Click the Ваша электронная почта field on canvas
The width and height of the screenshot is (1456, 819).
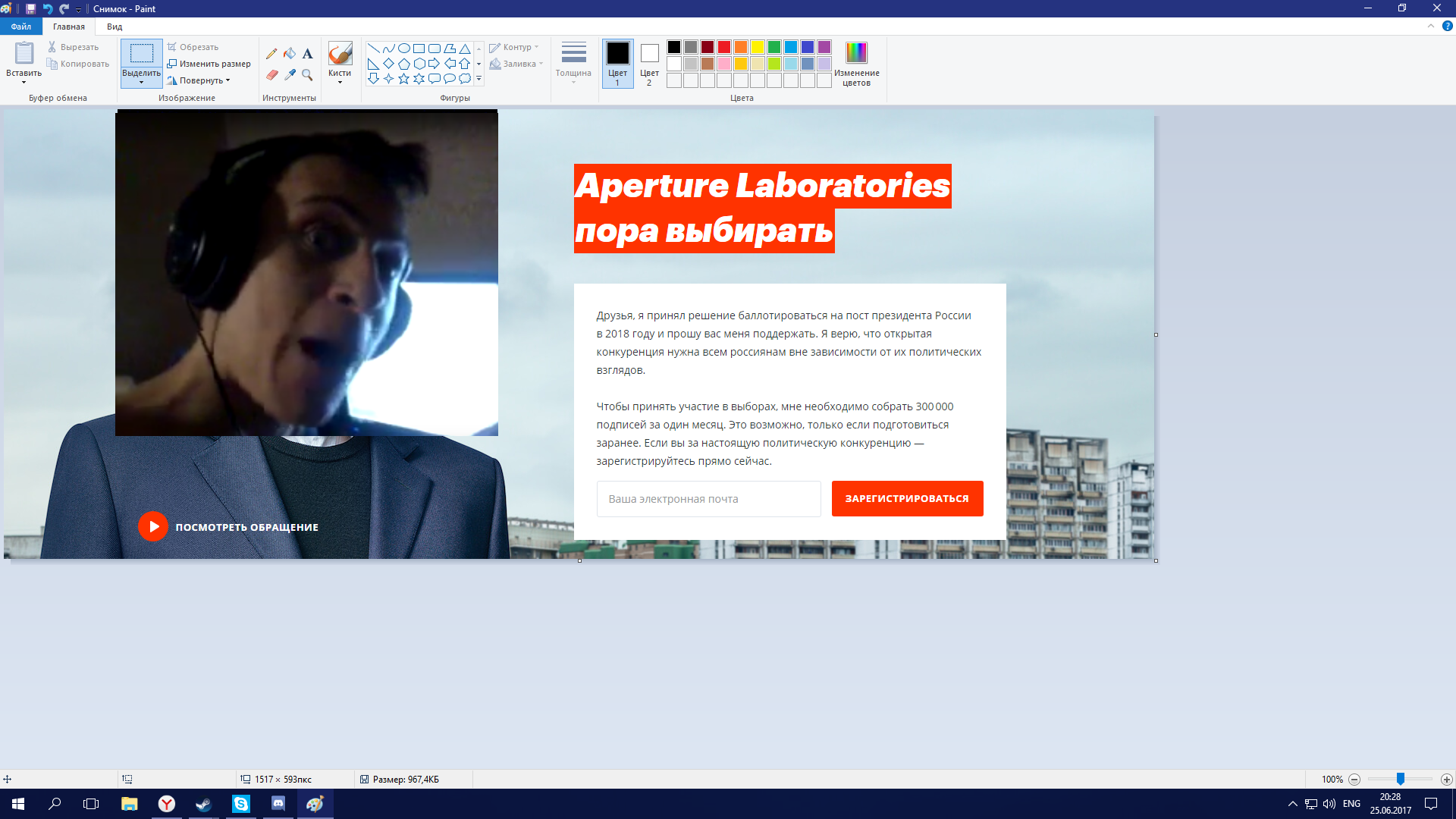click(709, 499)
